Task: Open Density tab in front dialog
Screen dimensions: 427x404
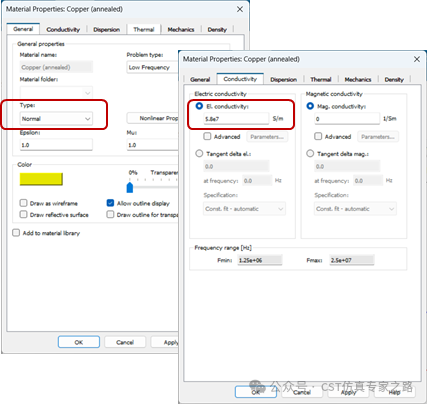Action: (x=394, y=79)
